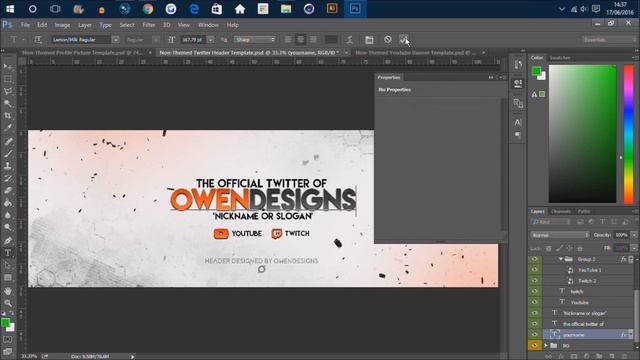This screenshot has width=640, height=360.
Task: Select the Lasso tool
Action: tap(8, 91)
